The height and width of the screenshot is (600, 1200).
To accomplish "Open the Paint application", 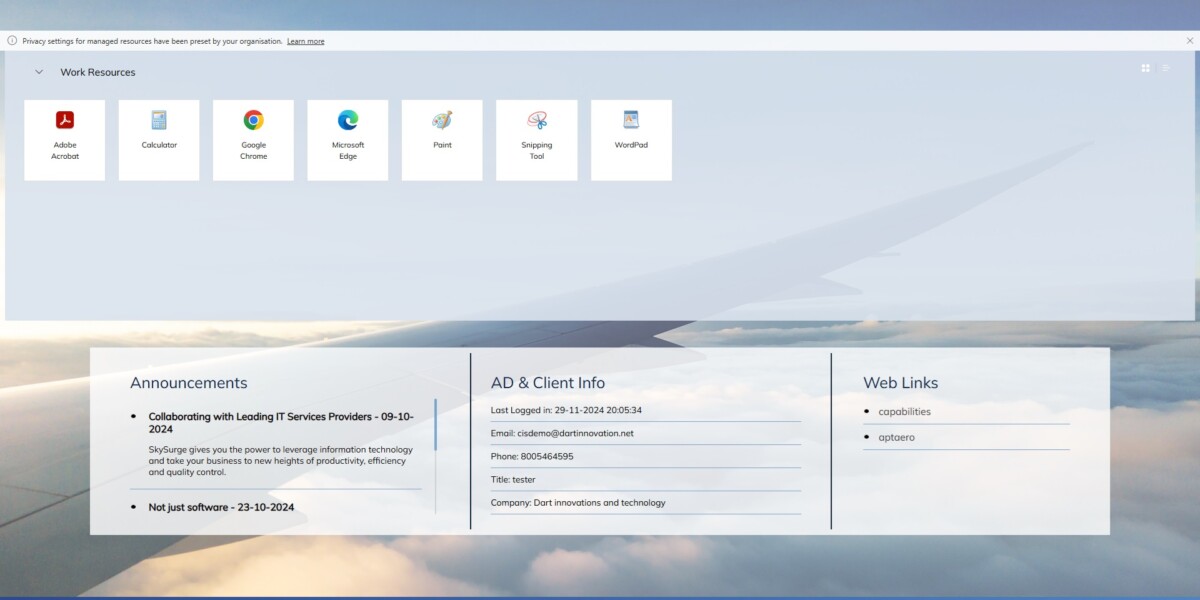I will click(x=442, y=140).
